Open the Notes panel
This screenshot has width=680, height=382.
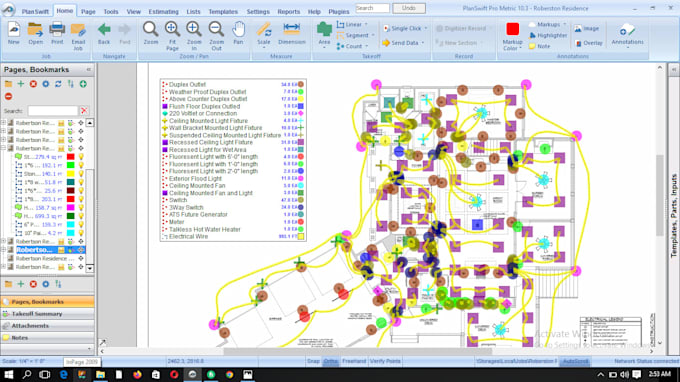coord(47,337)
